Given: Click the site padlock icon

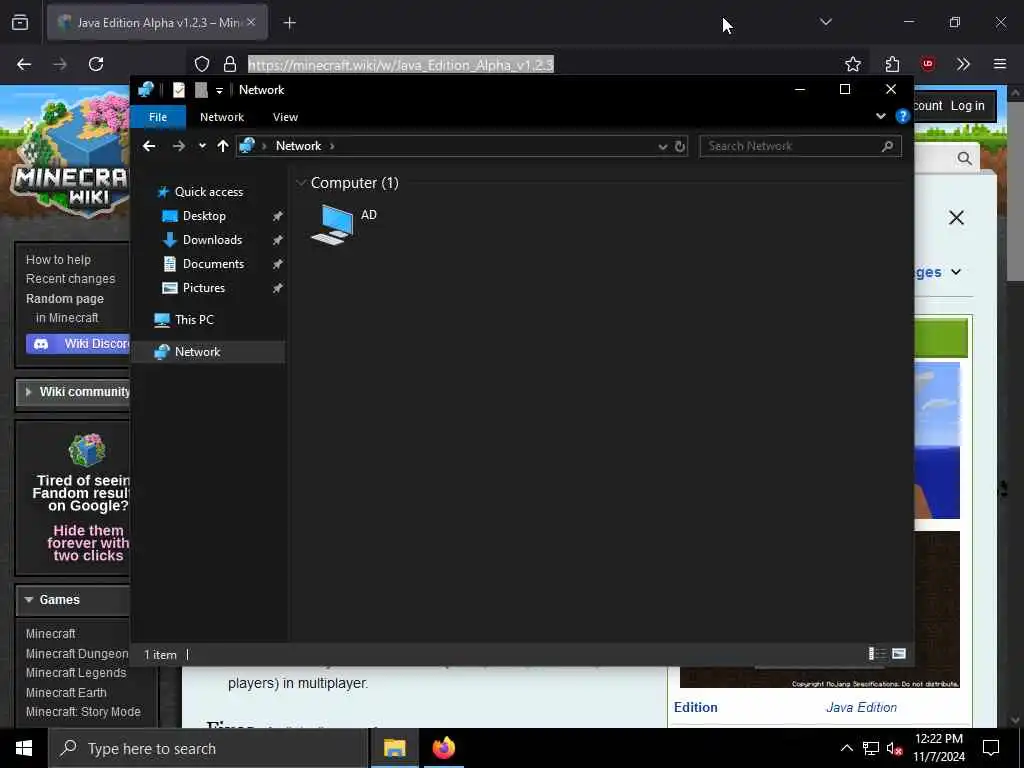Looking at the screenshot, I should click(x=229, y=64).
